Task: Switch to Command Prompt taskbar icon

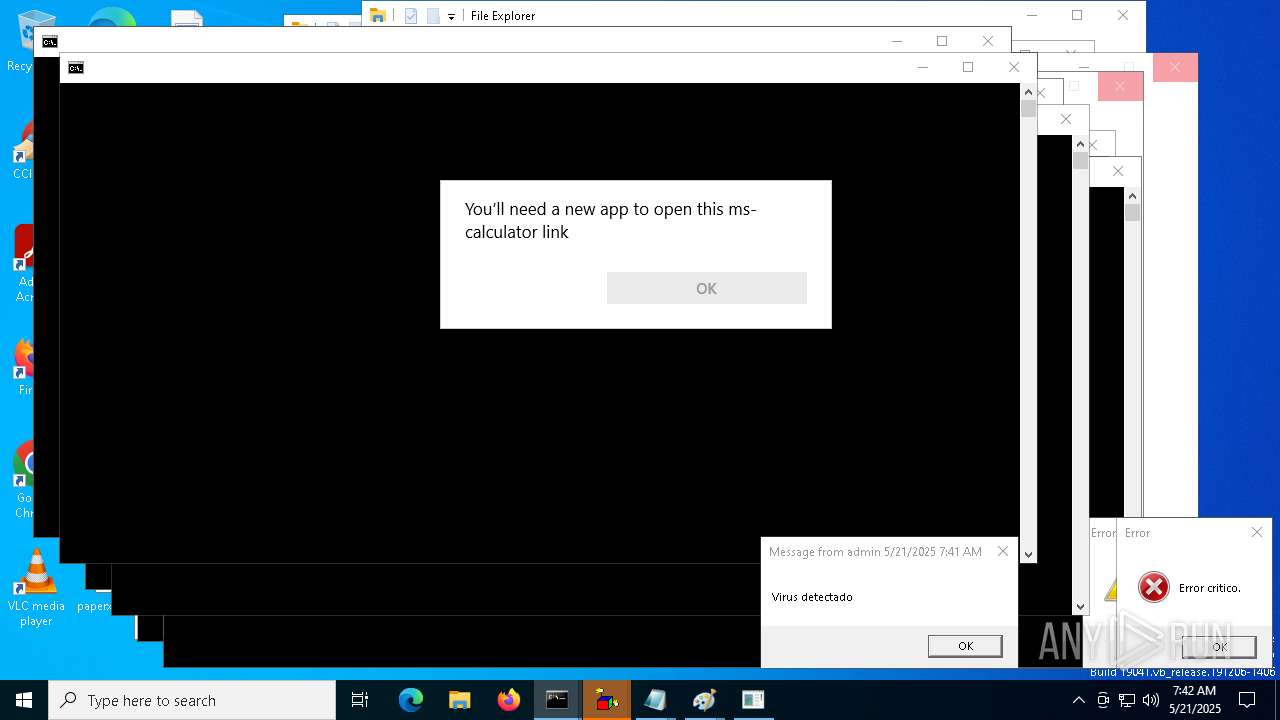Action: pyautogui.click(x=557, y=700)
